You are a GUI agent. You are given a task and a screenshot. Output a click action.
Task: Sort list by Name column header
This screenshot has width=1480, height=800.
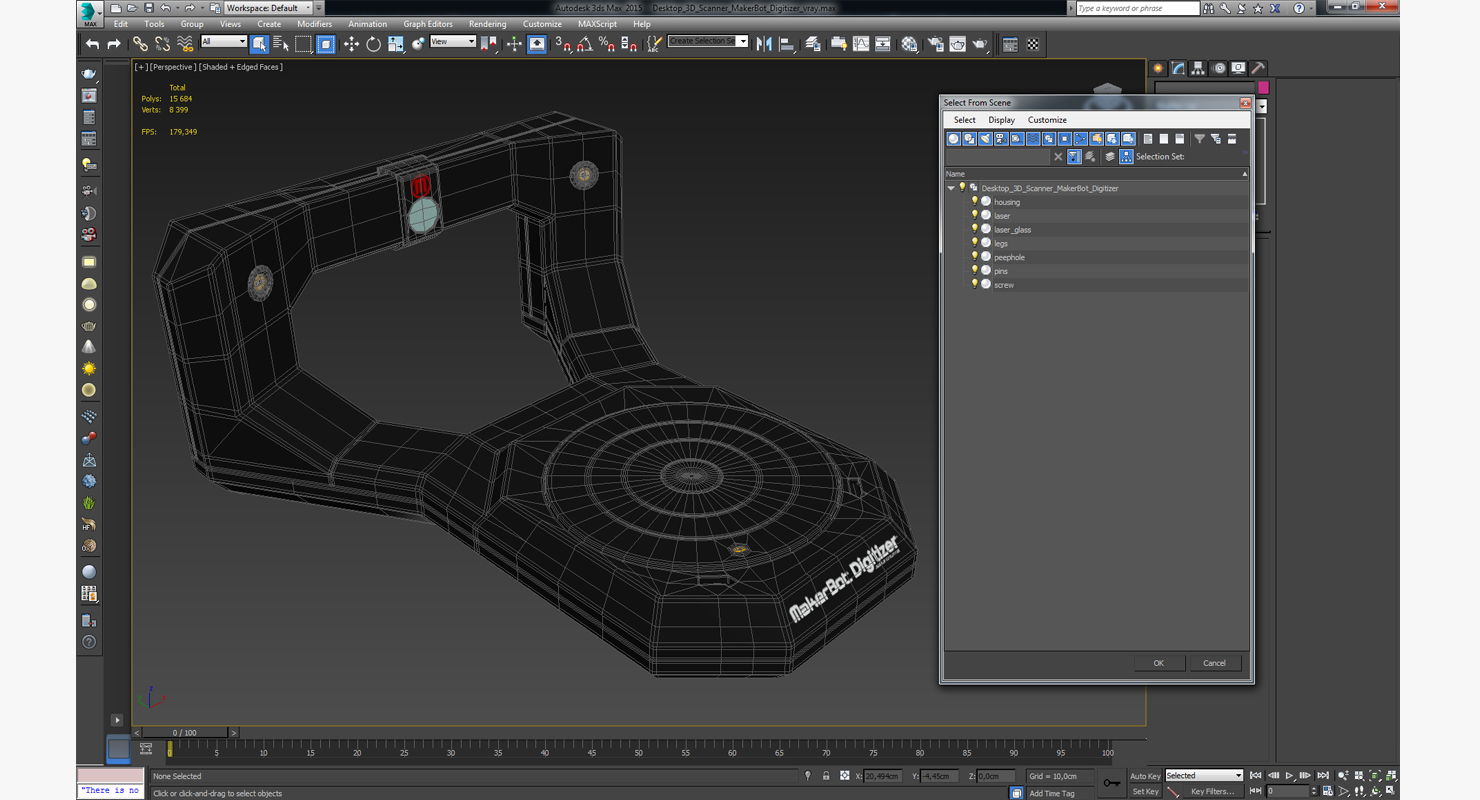click(1097, 174)
